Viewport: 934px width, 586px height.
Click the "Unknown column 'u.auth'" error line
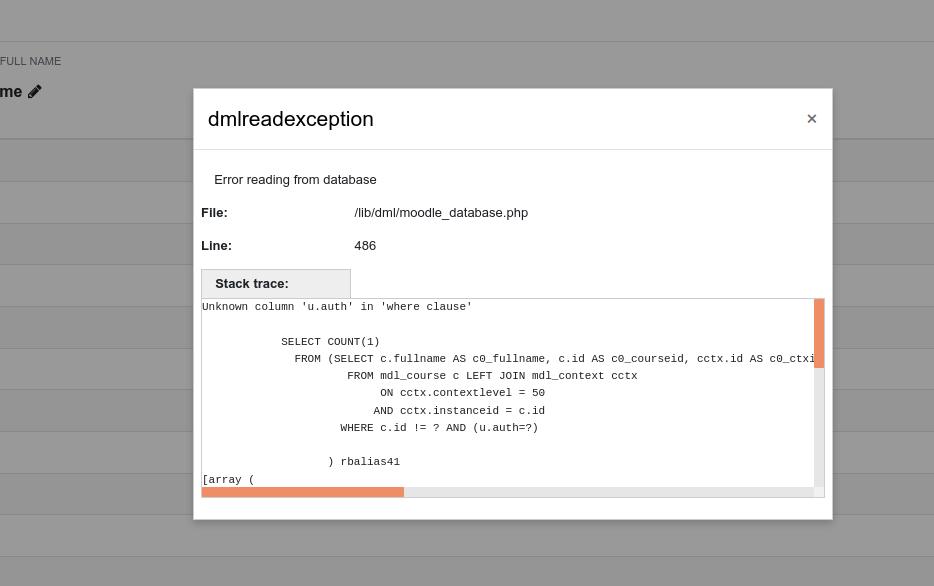tap(337, 307)
